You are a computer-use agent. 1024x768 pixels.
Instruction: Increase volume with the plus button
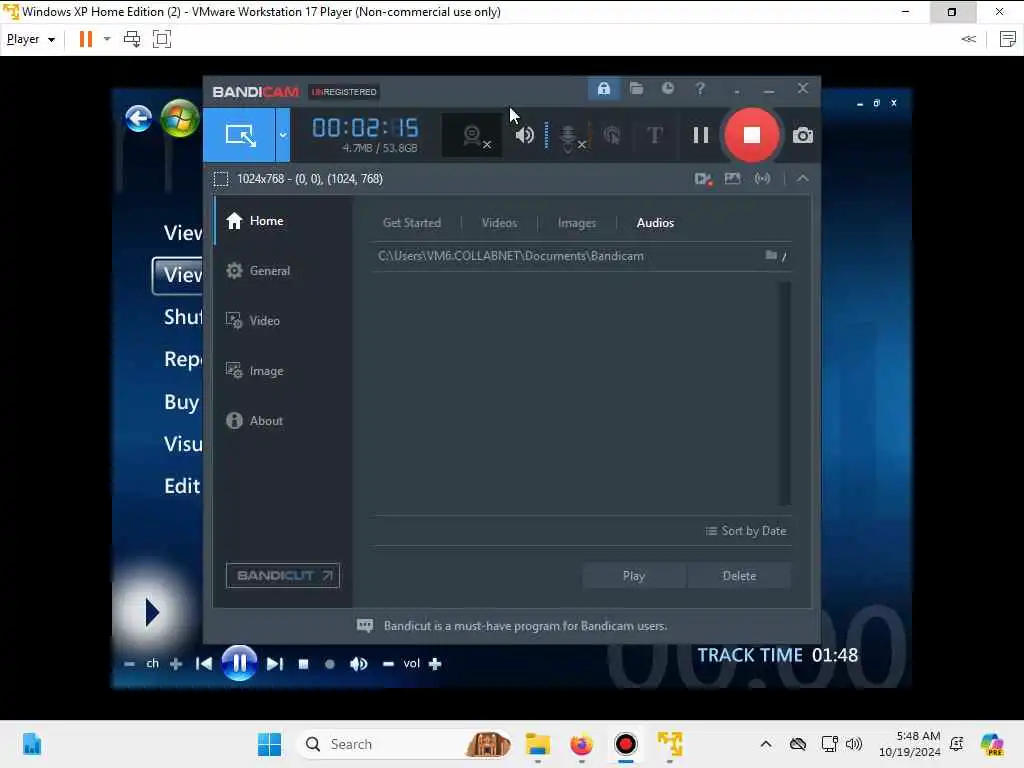pyautogui.click(x=435, y=664)
